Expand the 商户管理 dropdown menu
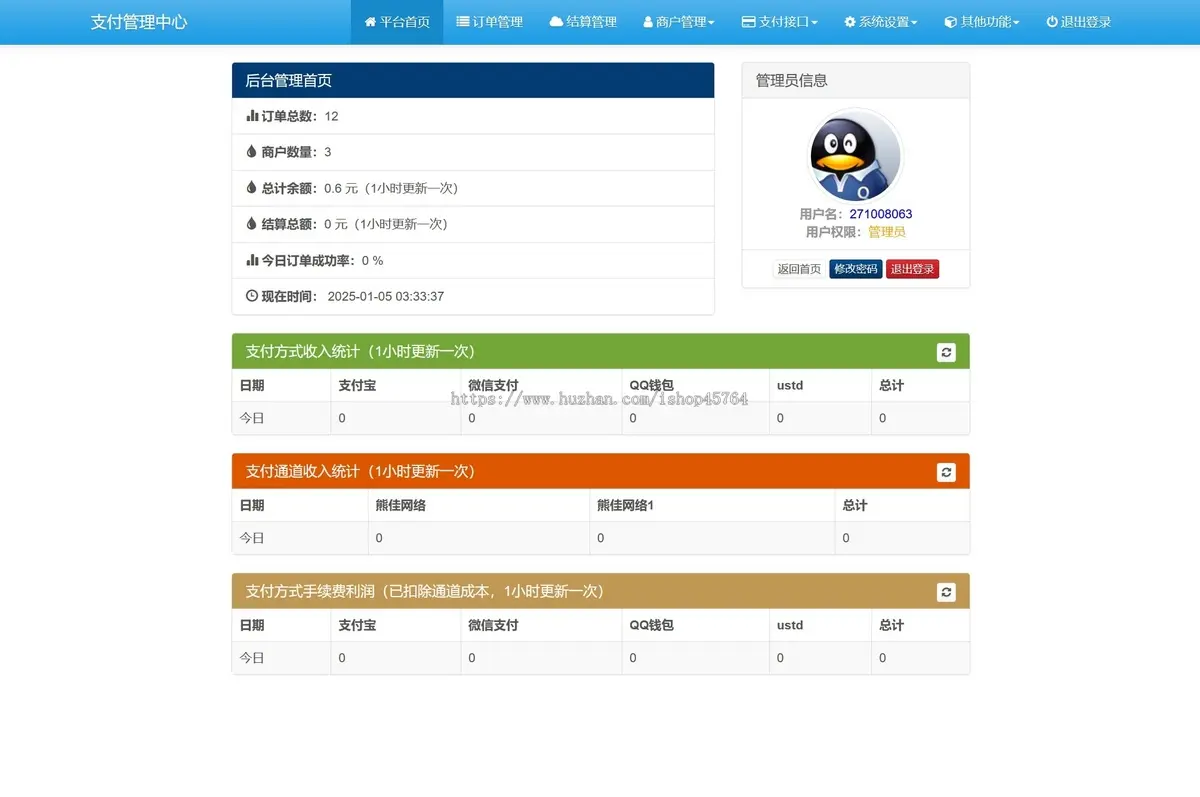 [678, 22]
